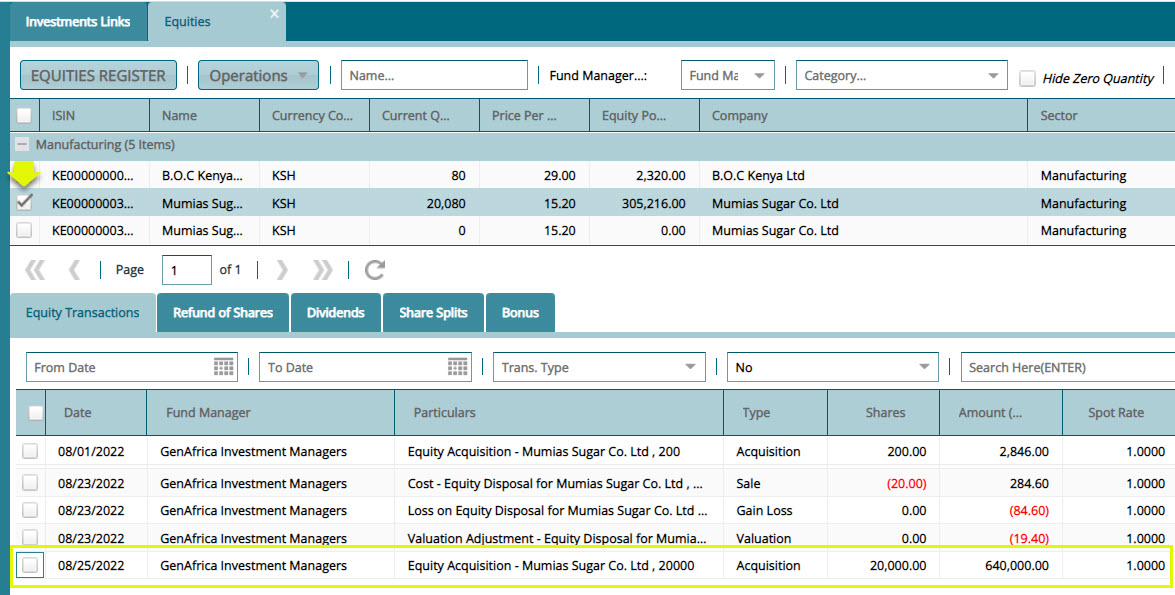Tick the select-all checkbox in equities header

point(24,115)
